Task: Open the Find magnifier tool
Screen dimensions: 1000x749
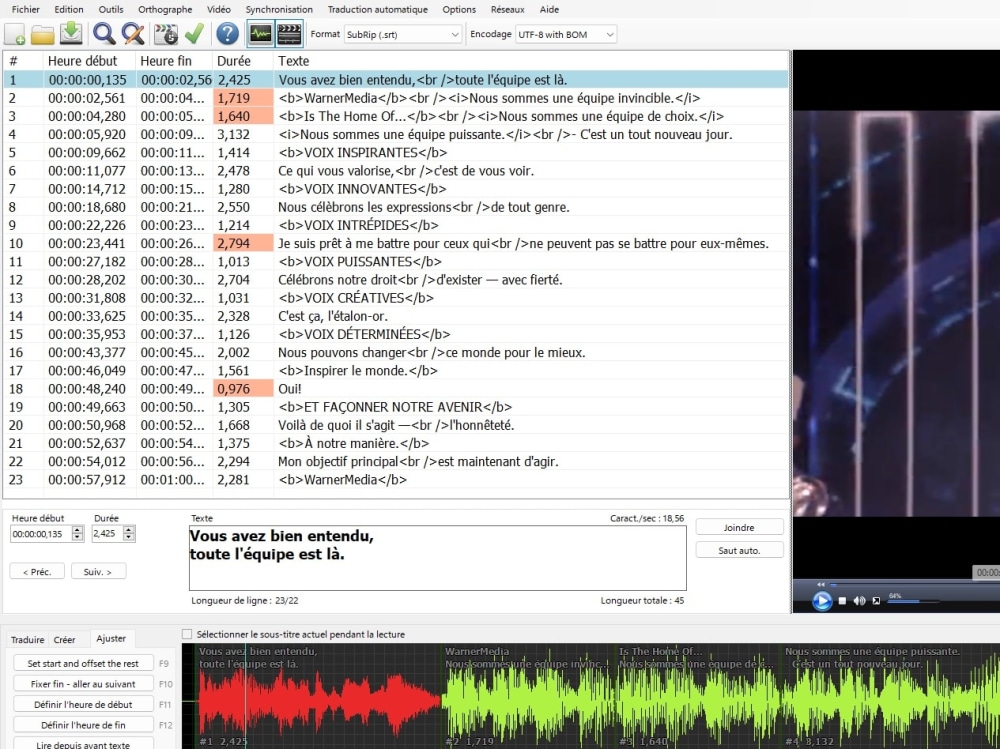Action: (104, 34)
